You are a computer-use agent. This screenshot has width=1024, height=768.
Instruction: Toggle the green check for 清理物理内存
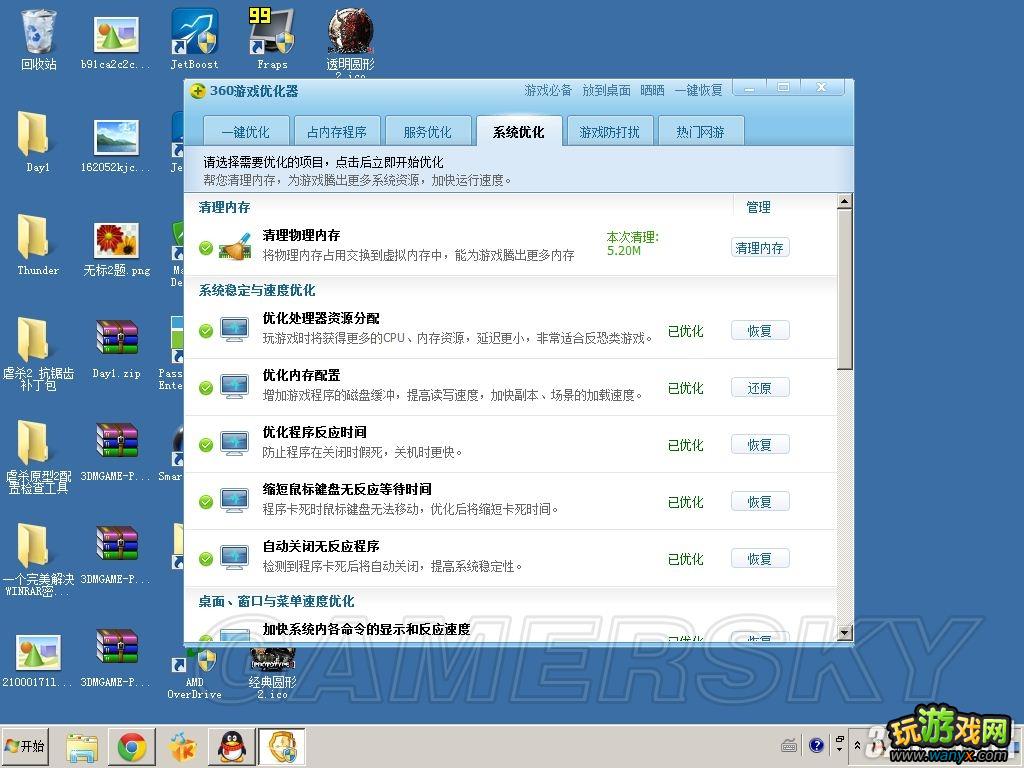tap(206, 248)
